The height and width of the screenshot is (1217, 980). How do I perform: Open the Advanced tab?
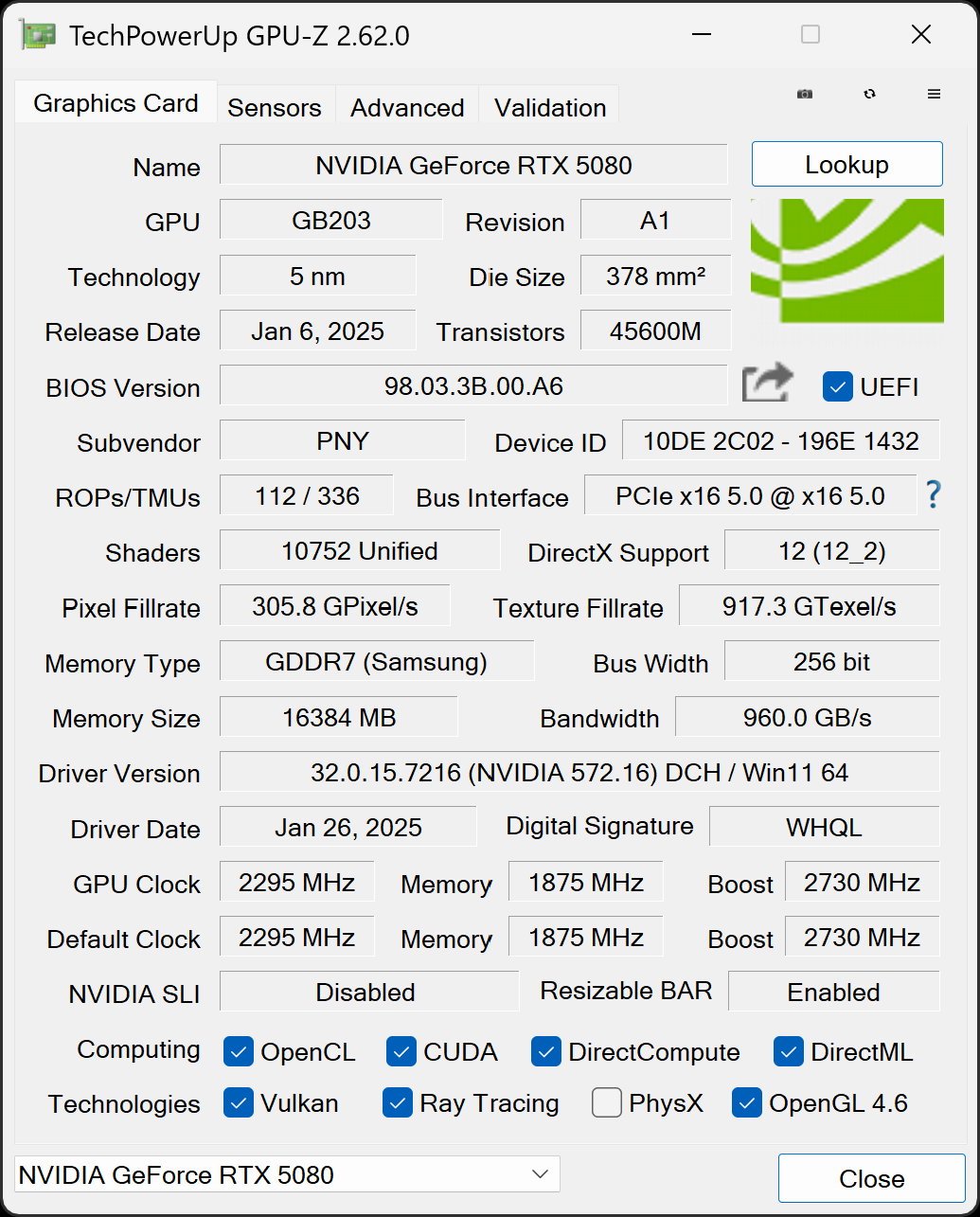point(407,107)
